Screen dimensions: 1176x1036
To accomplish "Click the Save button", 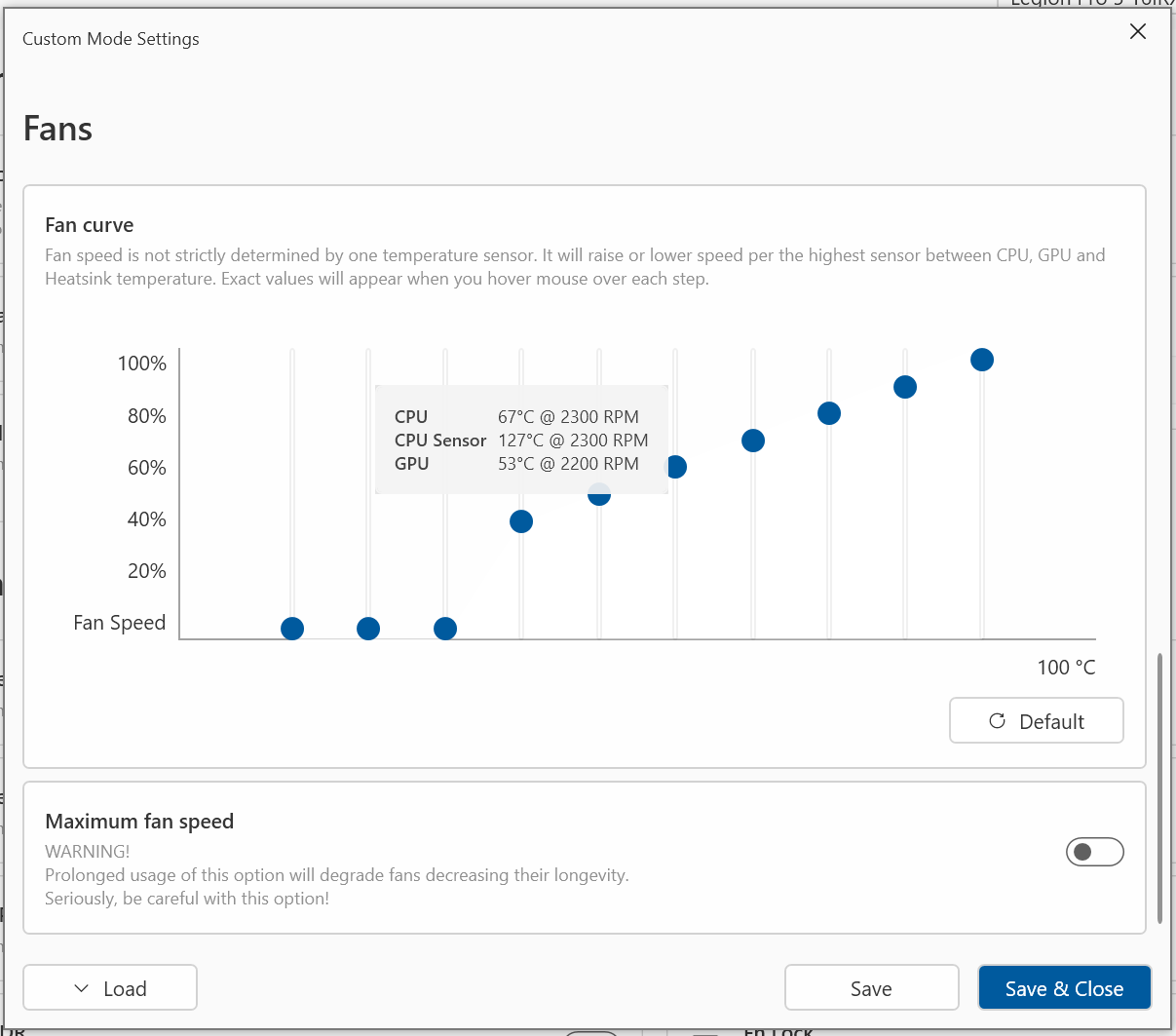I will click(871, 988).
